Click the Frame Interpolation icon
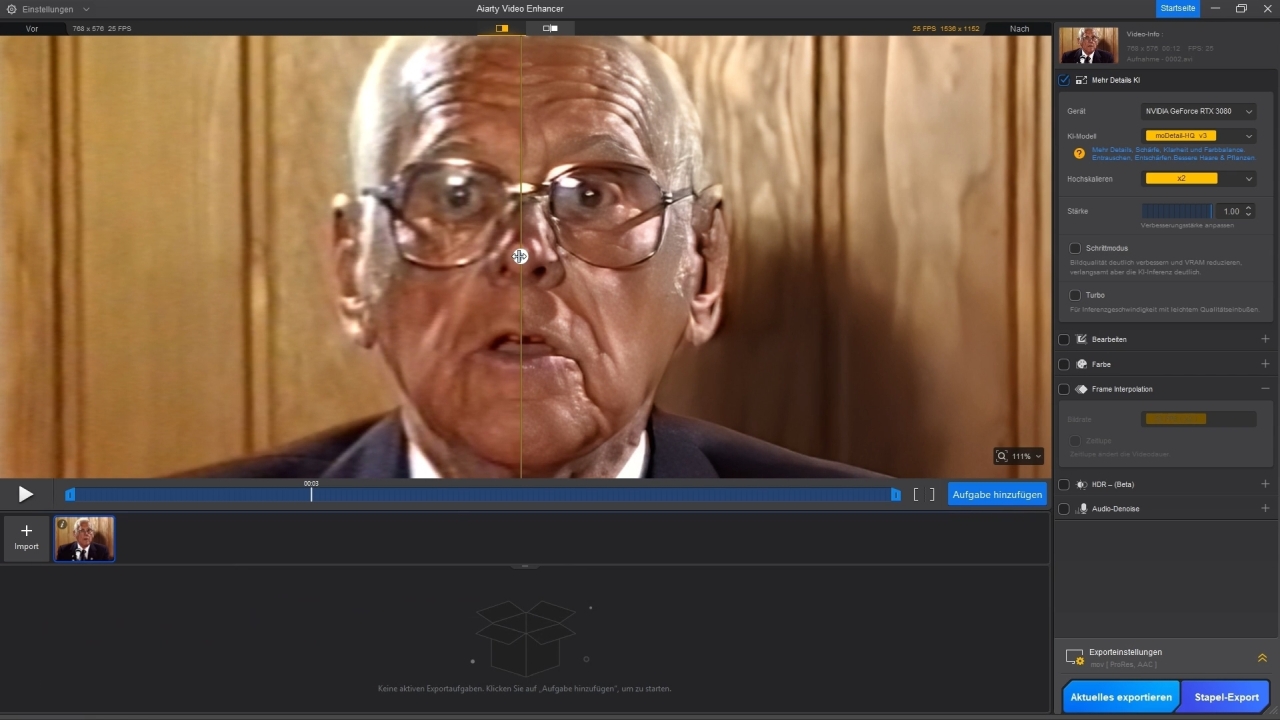Screen dimensions: 1280x720 click(1081, 389)
